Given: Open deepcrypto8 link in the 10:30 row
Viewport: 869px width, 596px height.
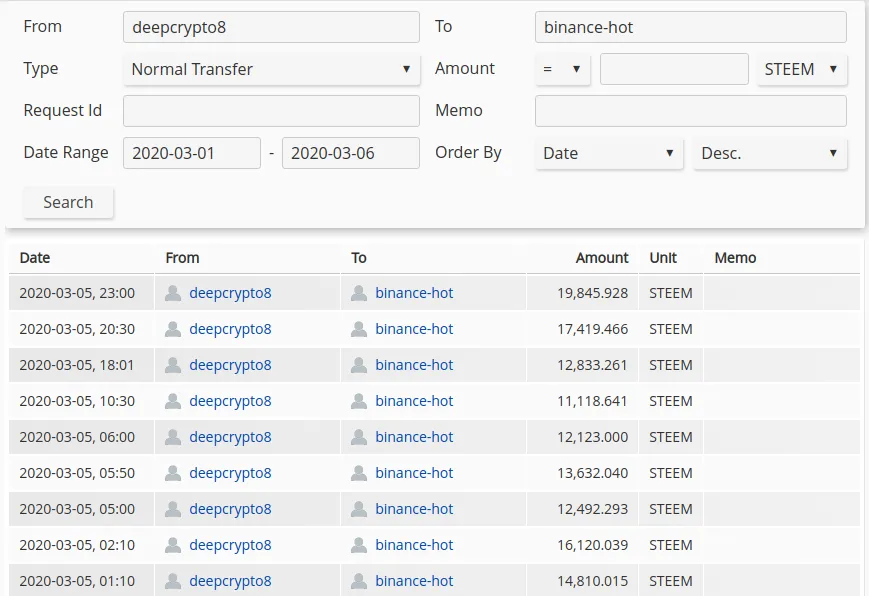Looking at the screenshot, I should point(230,401).
